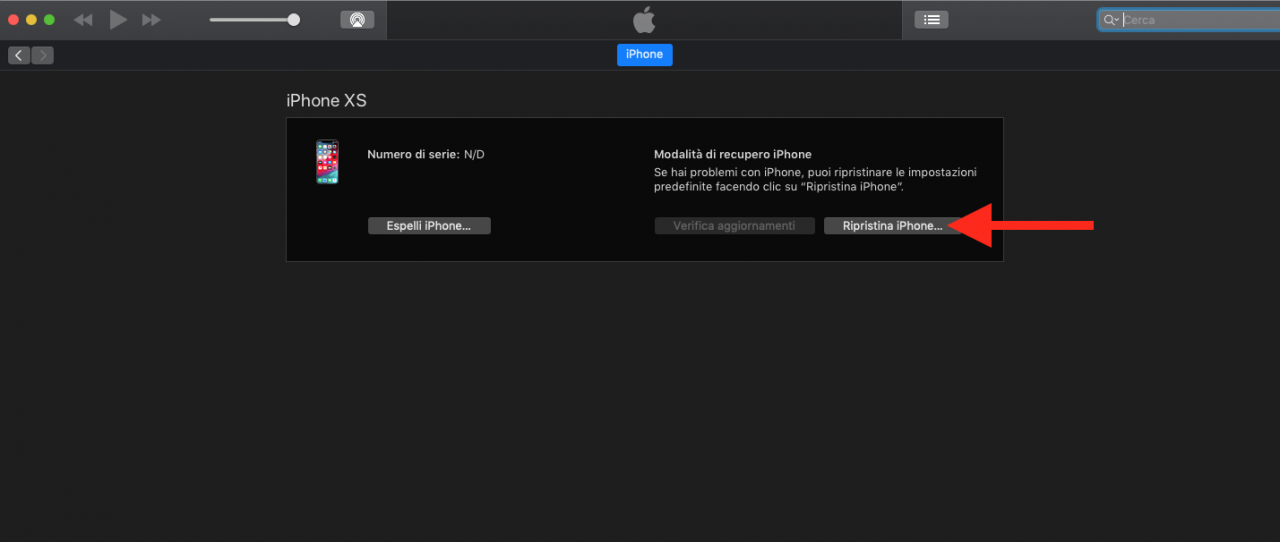This screenshot has width=1280, height=542.
Task: Select the blue iPhone tab
Action: [x=644, y=55]
